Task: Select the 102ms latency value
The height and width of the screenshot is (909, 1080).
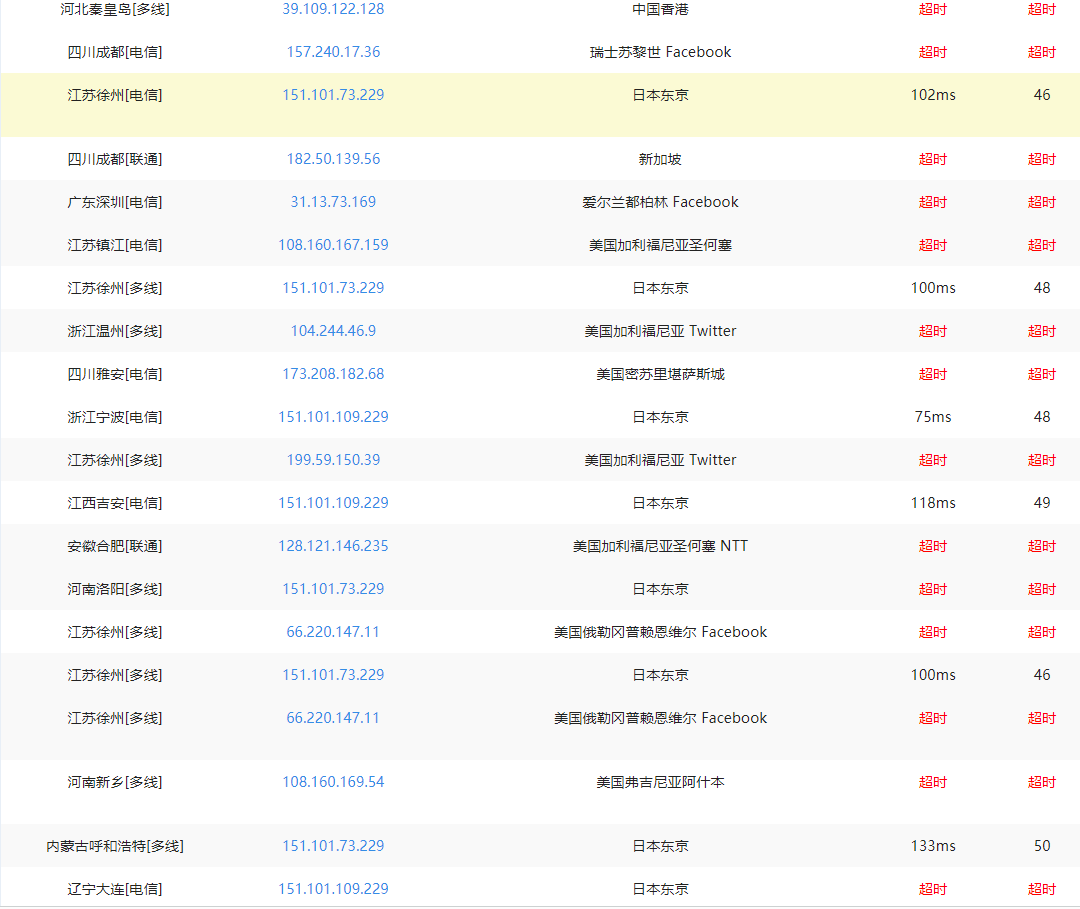Action: 932,95
